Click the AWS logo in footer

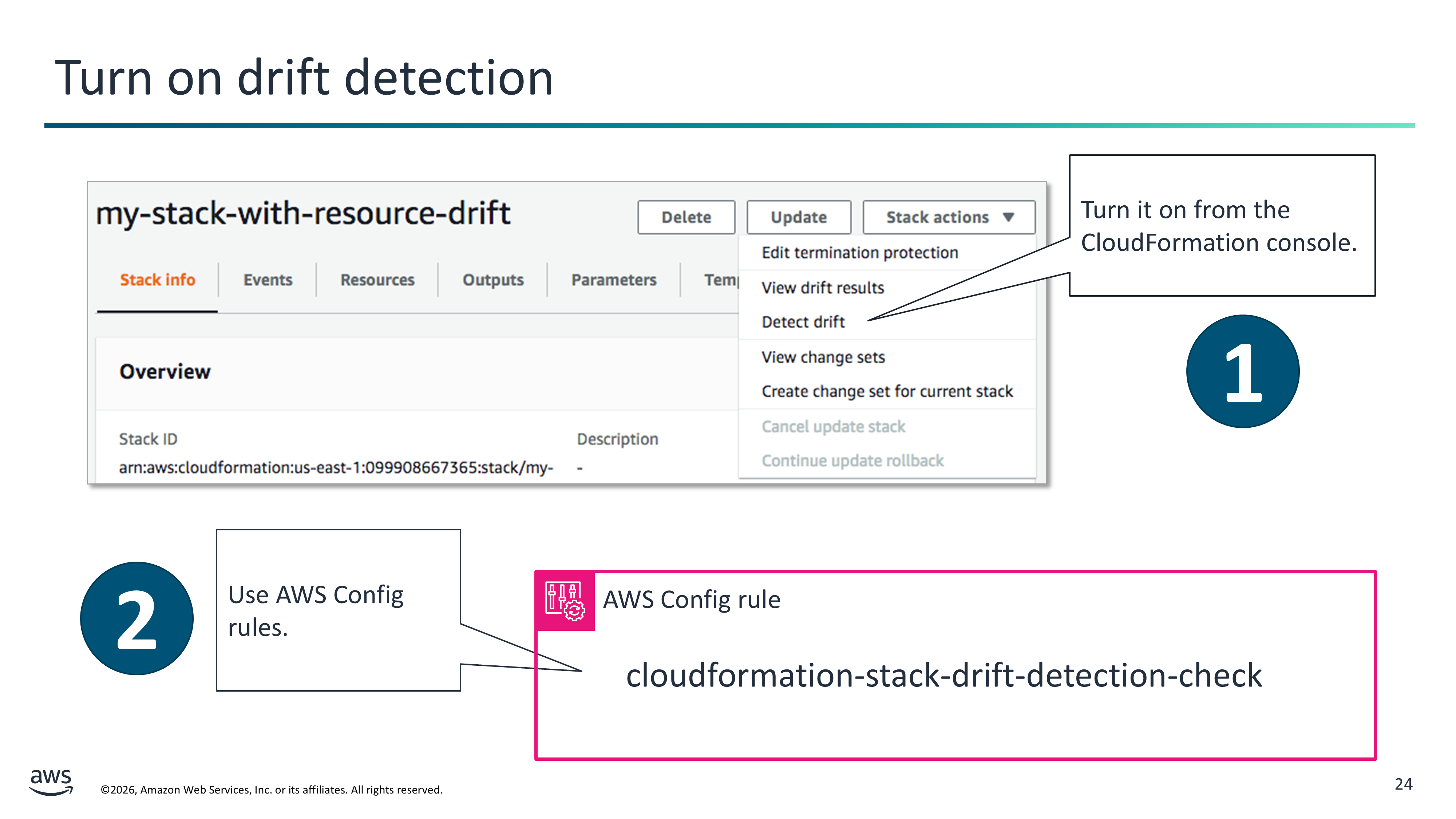(51, 782)
